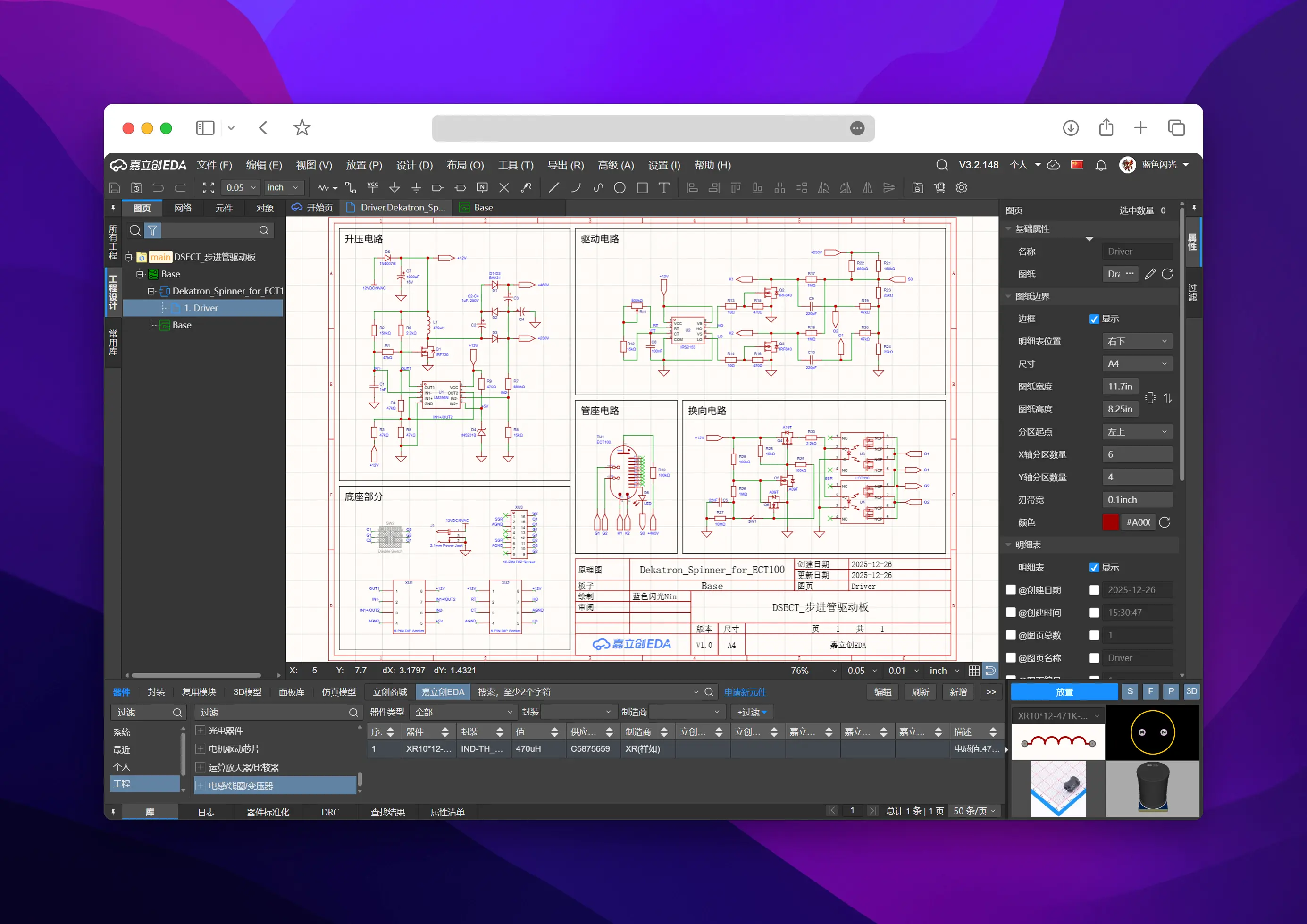1307x924 pixels.
Task: Open the 50 条/页 page size dropdown
Action: 974,811
